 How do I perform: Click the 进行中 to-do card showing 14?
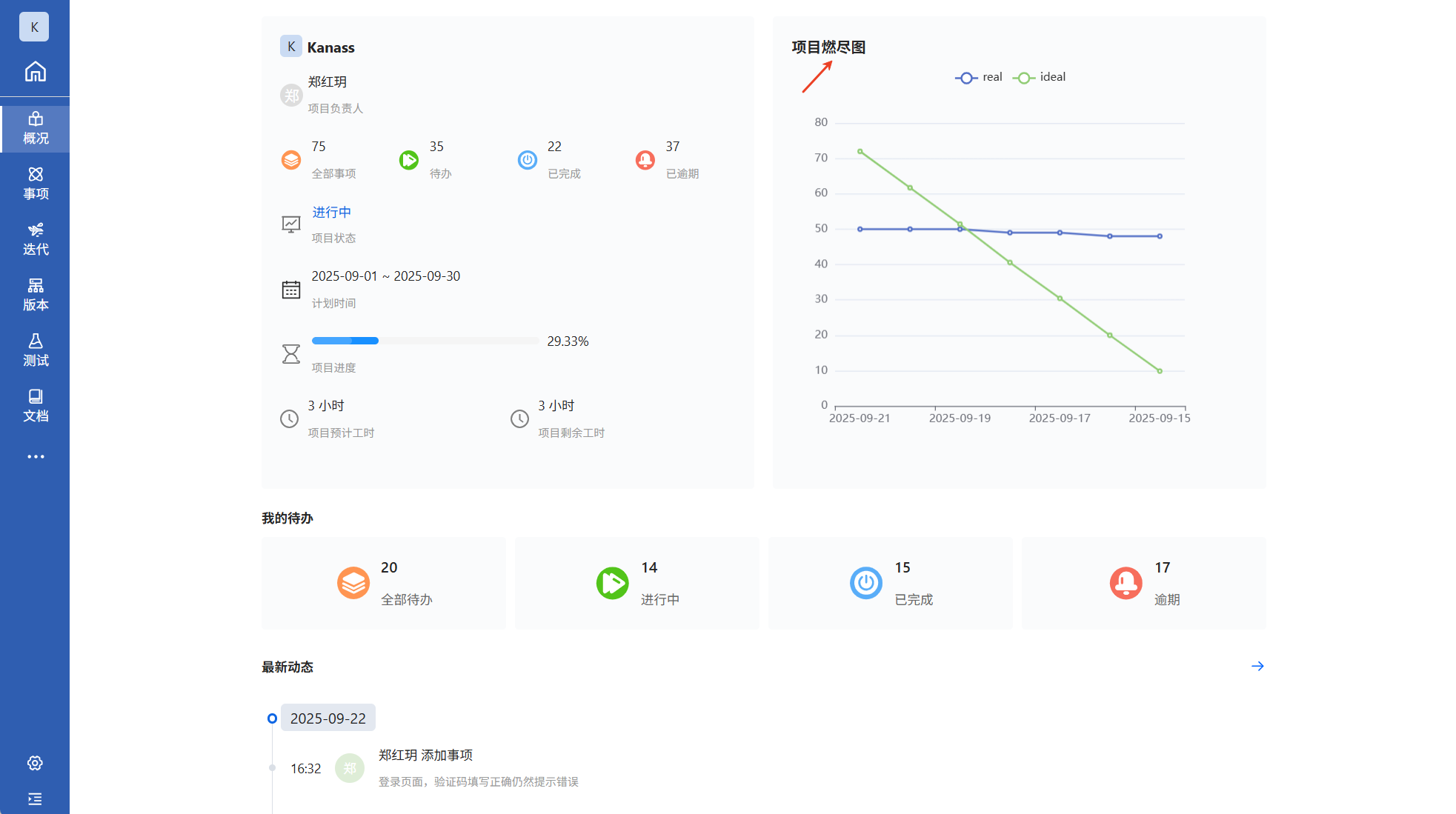coord(636,583)
